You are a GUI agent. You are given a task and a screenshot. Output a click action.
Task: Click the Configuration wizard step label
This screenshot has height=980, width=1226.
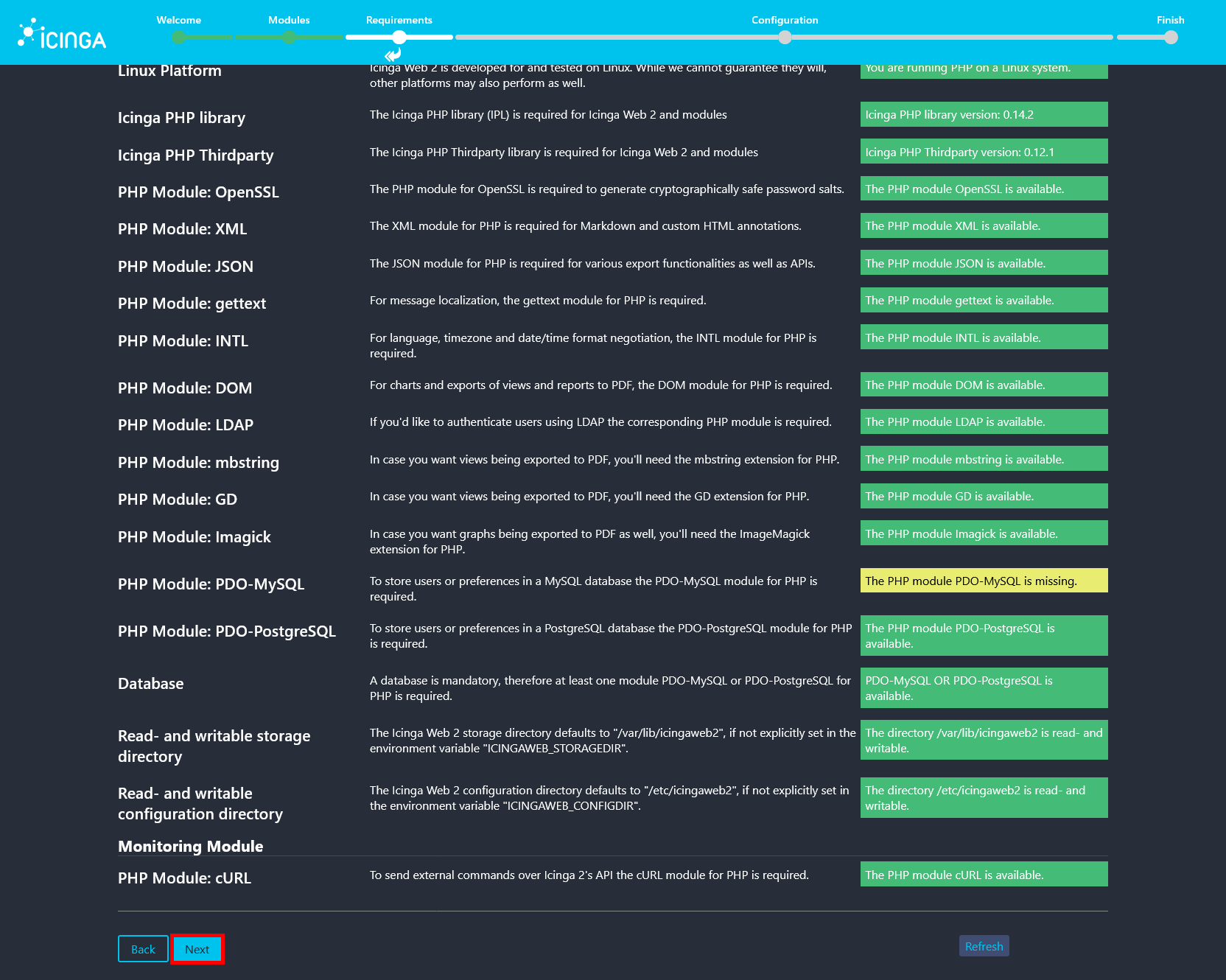(x=785, y=20)
